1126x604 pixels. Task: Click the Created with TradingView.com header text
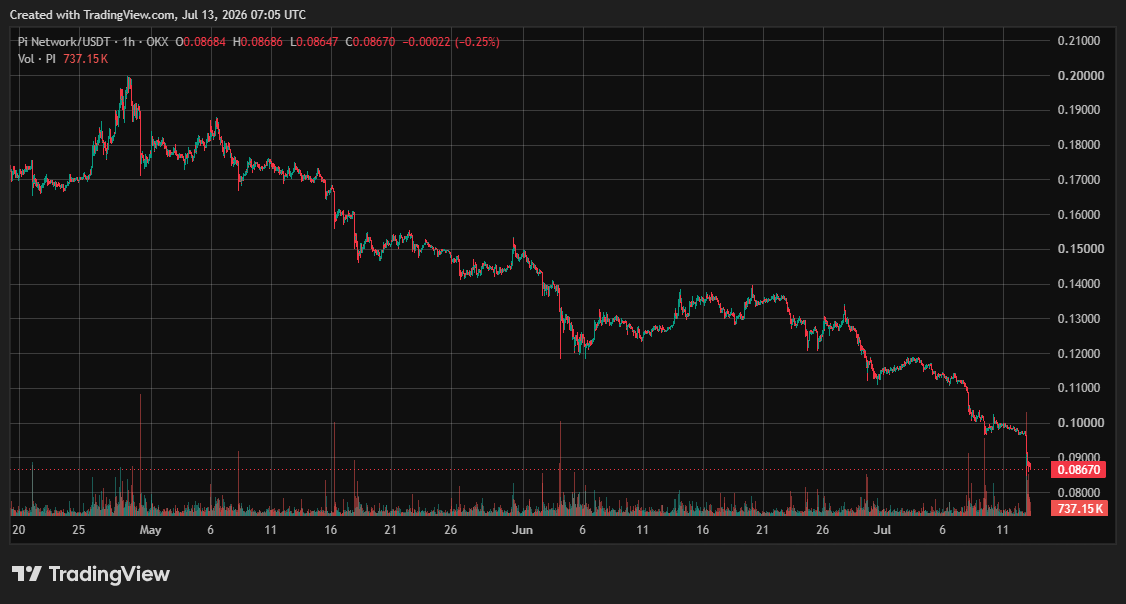click(x=157, y=14)
